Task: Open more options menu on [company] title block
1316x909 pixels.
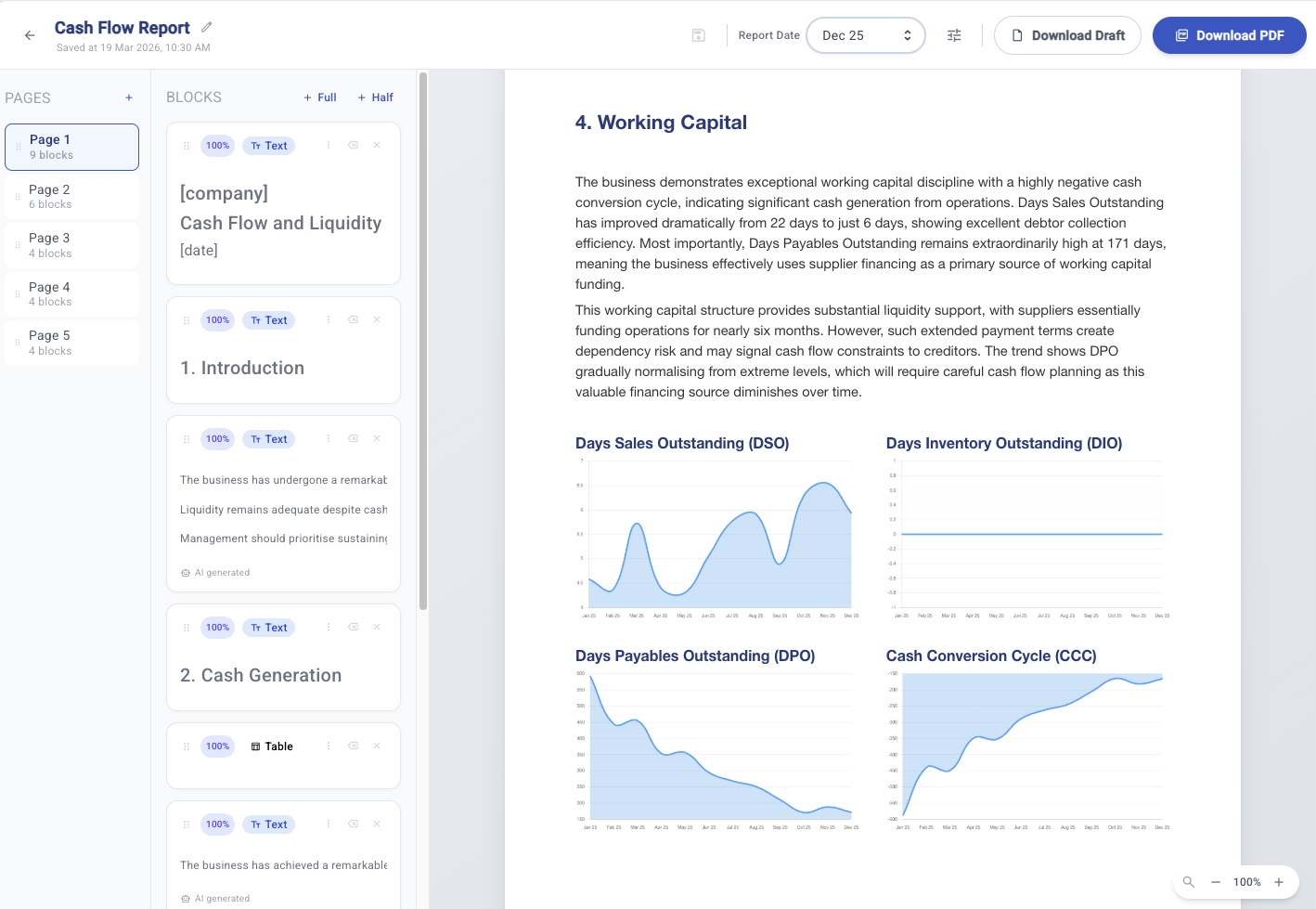Action: [329, 145]
